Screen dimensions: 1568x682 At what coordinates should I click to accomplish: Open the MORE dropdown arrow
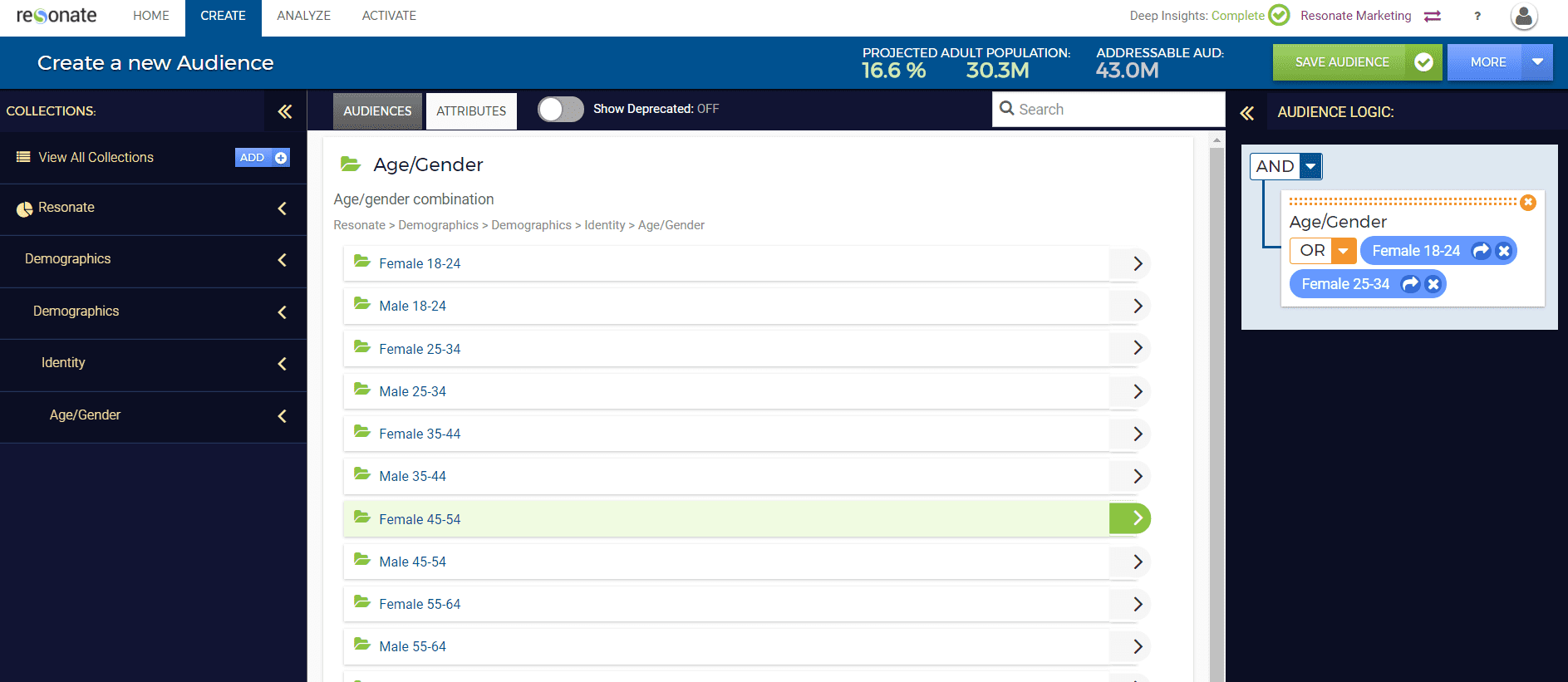click(x=1537, y=62)
